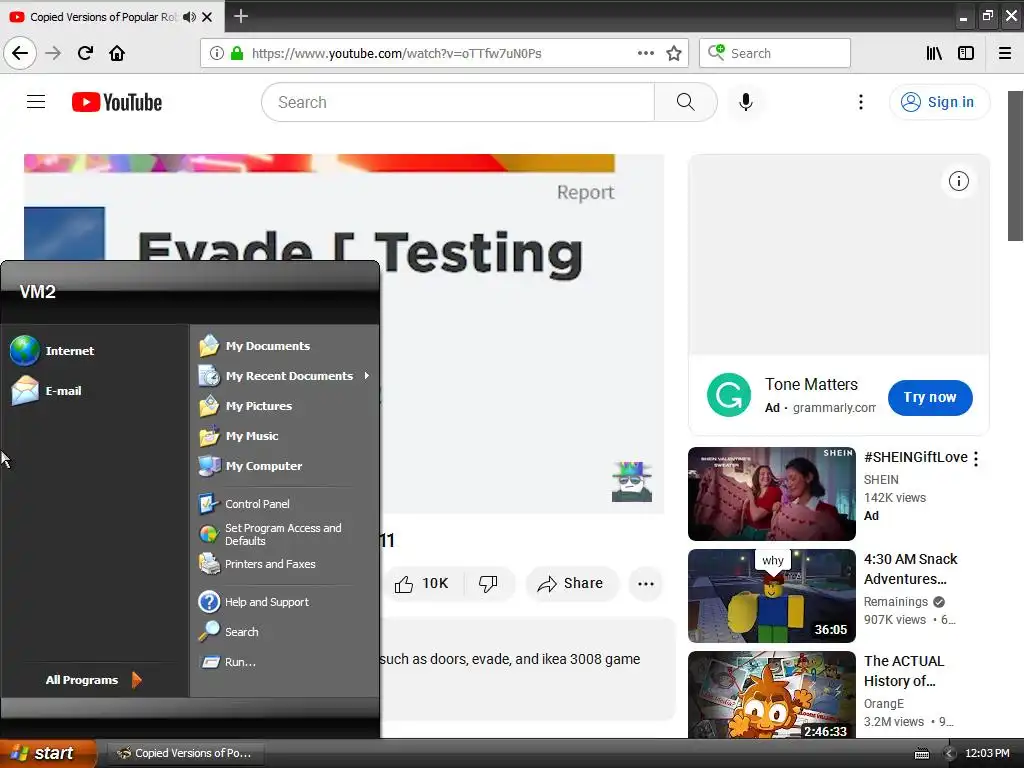Open the browser home page icon

click(117, 53)
